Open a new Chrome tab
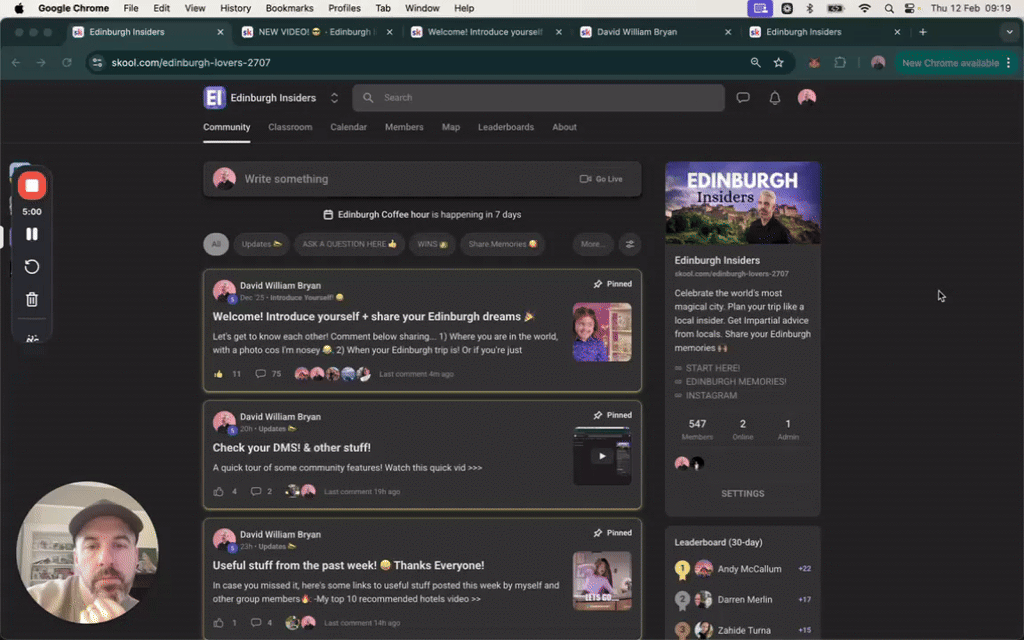This screenshot has height=640, width=1024. (923, 32)
